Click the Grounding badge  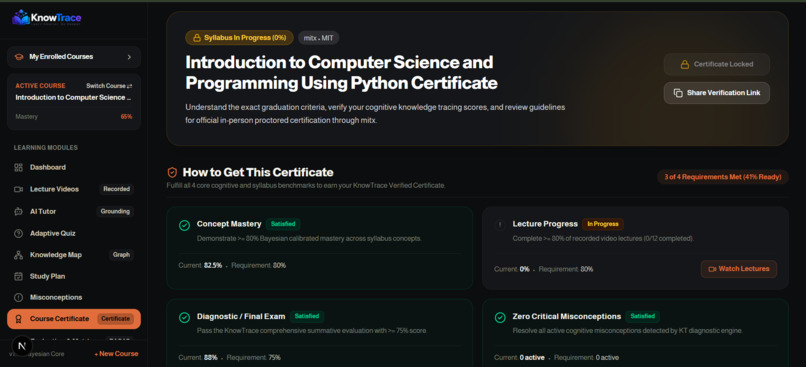pyautogui.click(x=115, y=211)
